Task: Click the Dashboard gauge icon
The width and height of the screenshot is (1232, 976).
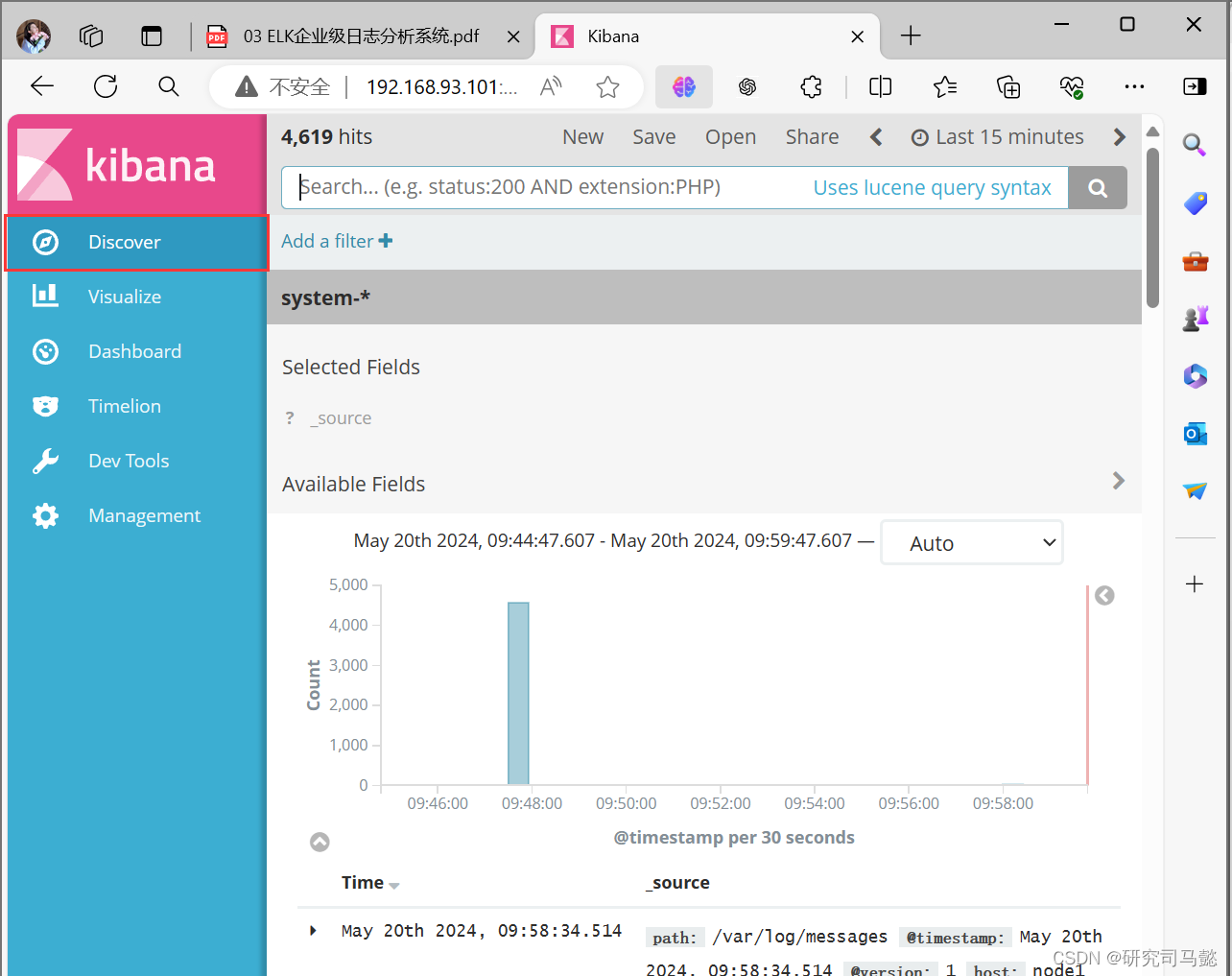Action: coord(45,351)
